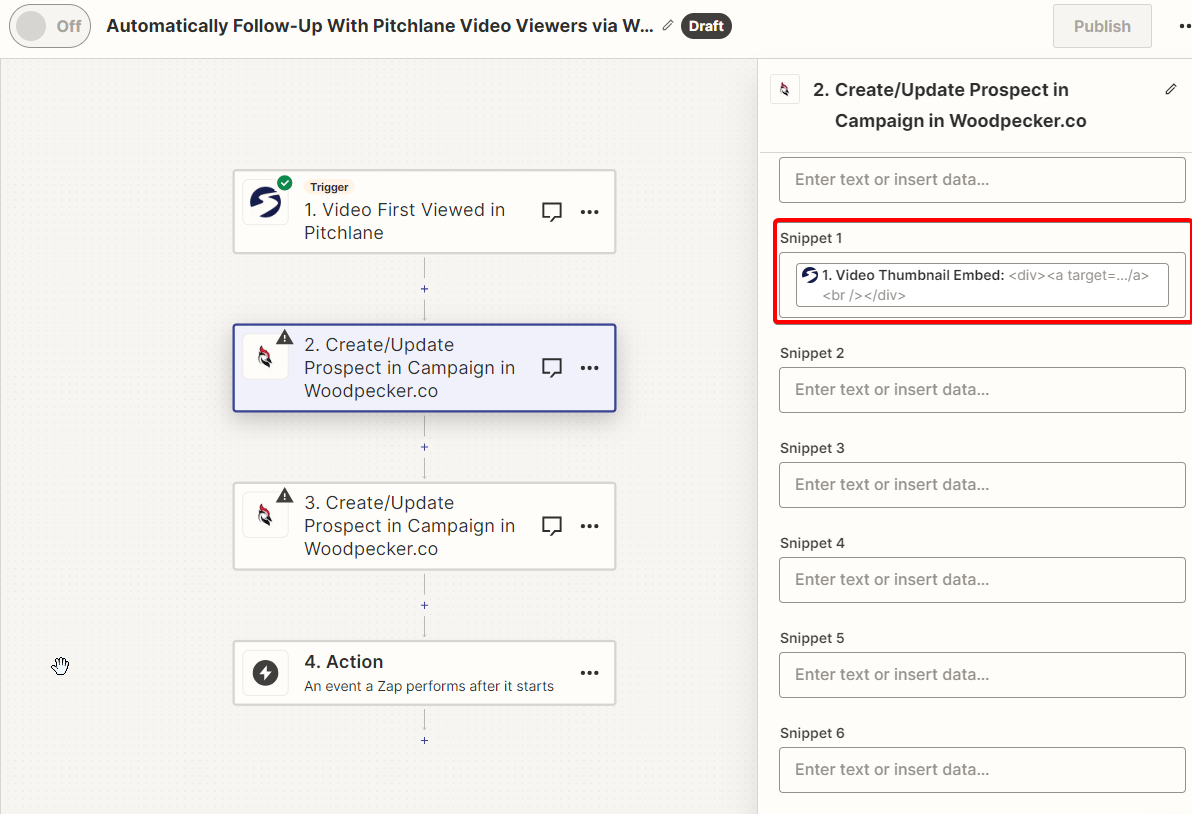Select the 4. Action step title

pos(344,662)
